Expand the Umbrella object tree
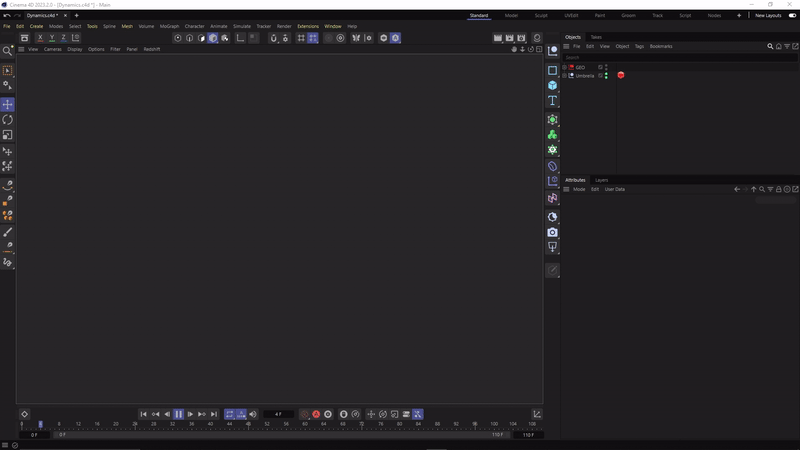The width and height of the screenshot is (800, 450). click(564, 76)
